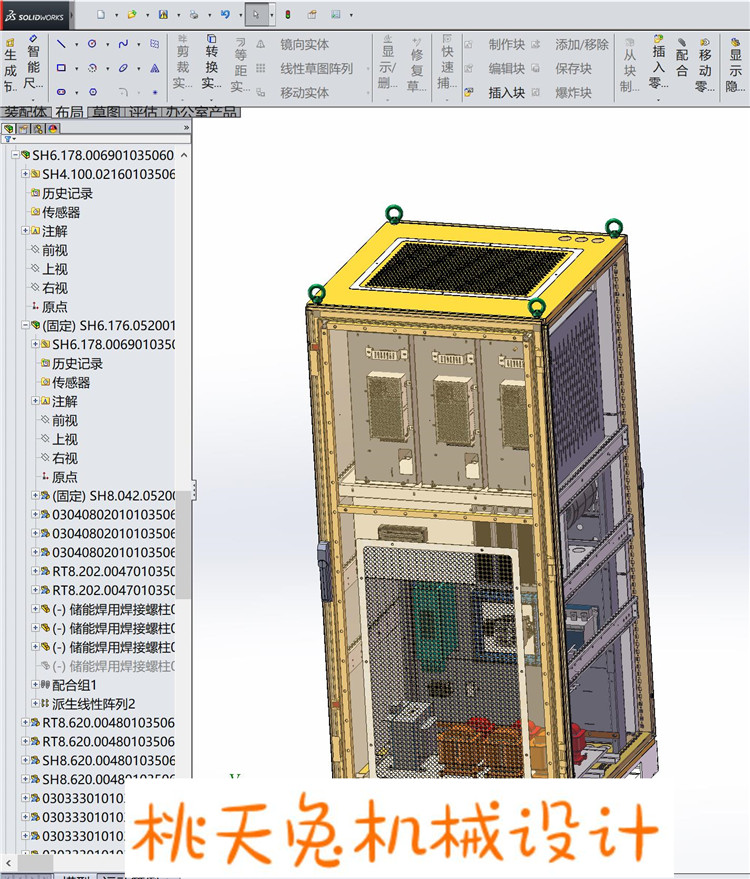Click the 配合 Mate tool
The height and width of the screenshot is (879, 750).
pos(682,59)
